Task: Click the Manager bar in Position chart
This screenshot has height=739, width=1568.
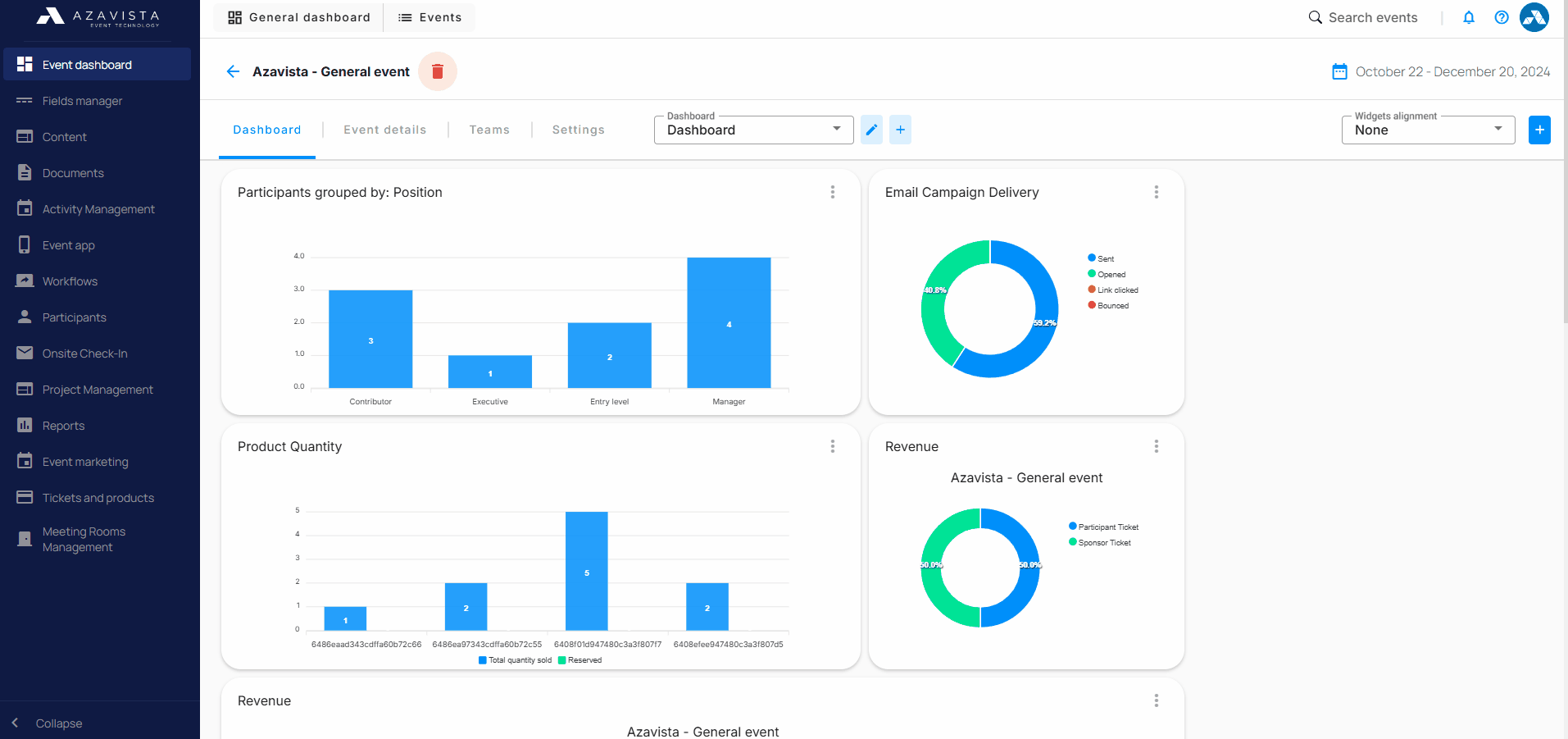Action: click(x=729, y=322)
